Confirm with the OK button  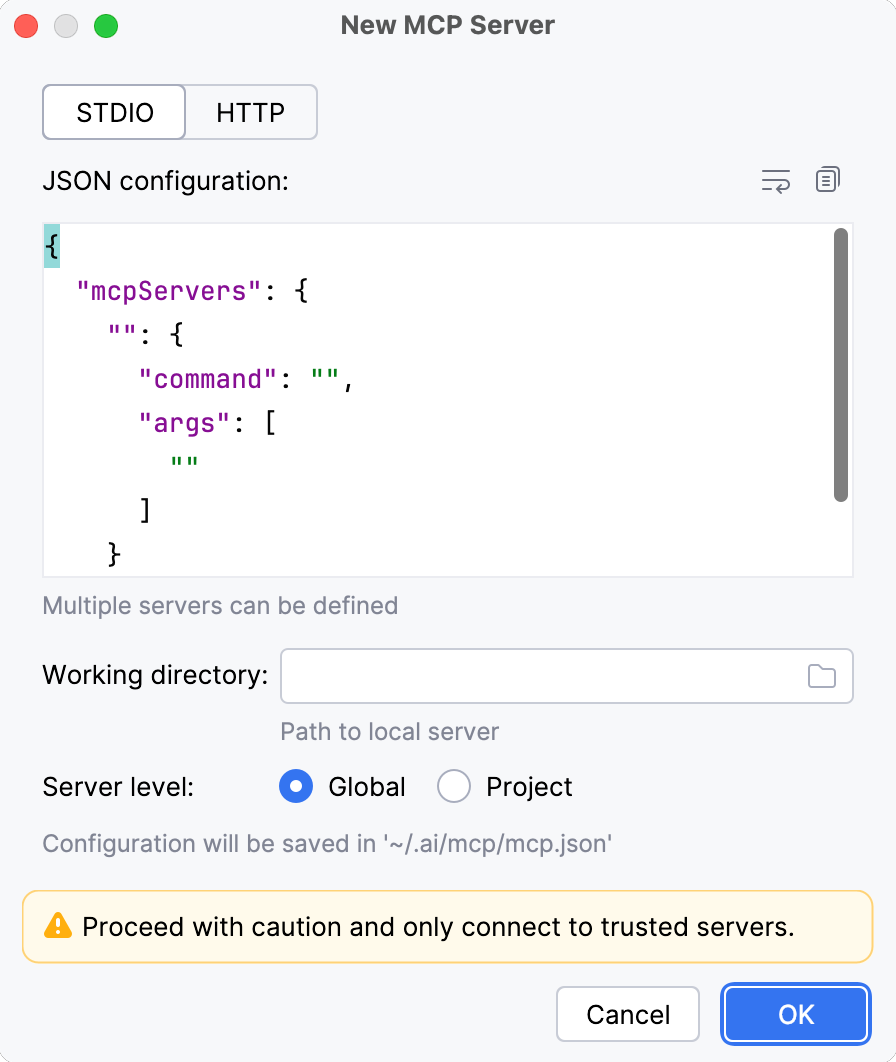(x=795, y=1014)
